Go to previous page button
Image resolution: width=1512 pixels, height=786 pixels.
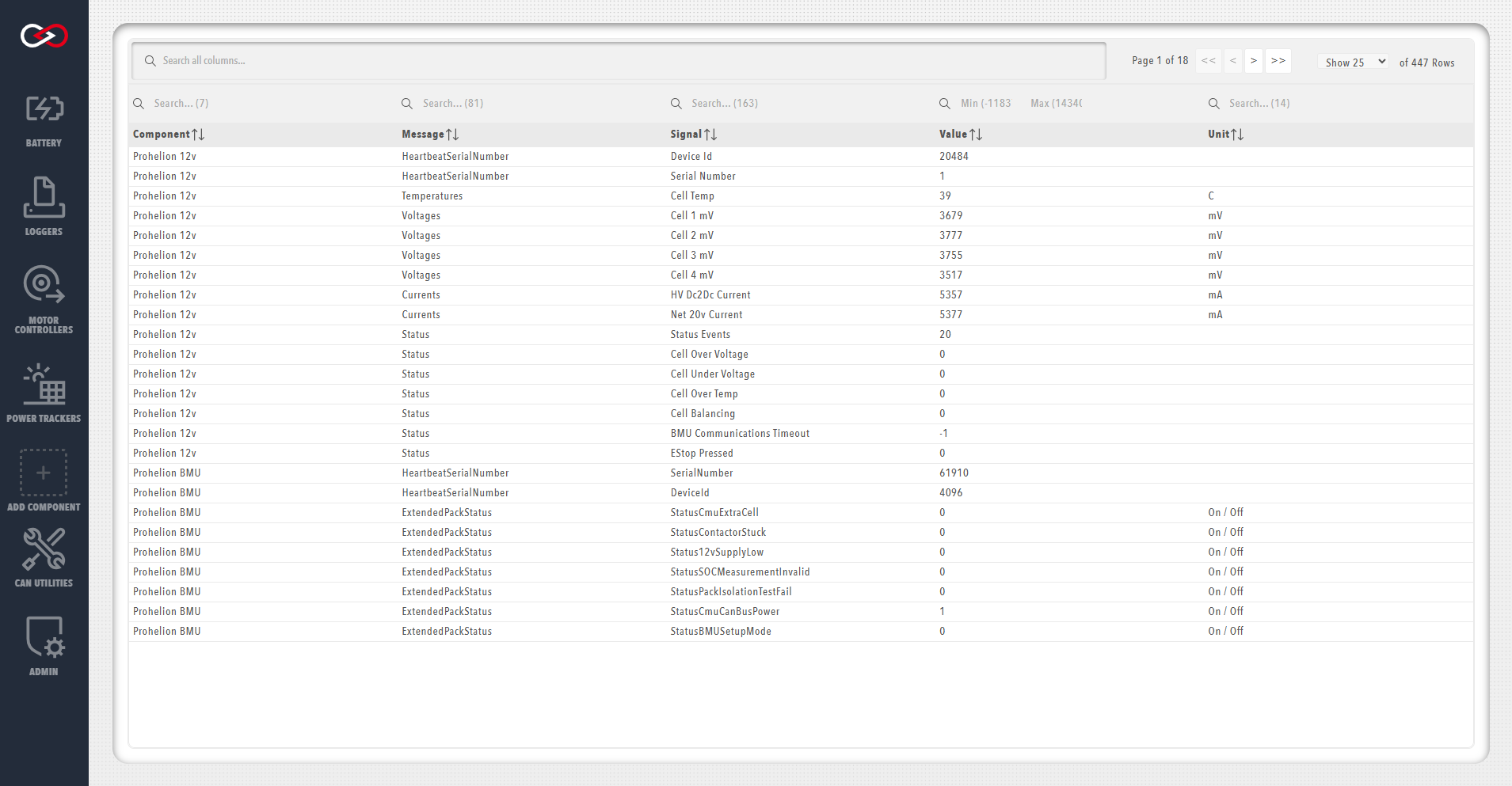pyautogui.click(x=1233, y=61)
